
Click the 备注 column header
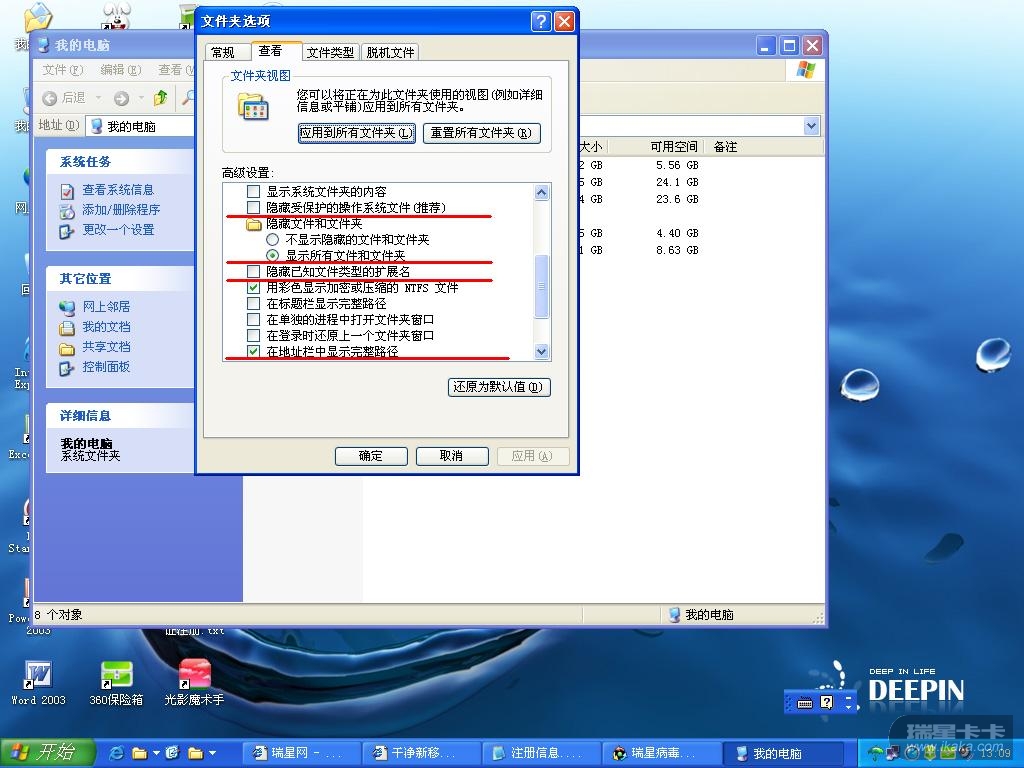coord(726,147)
